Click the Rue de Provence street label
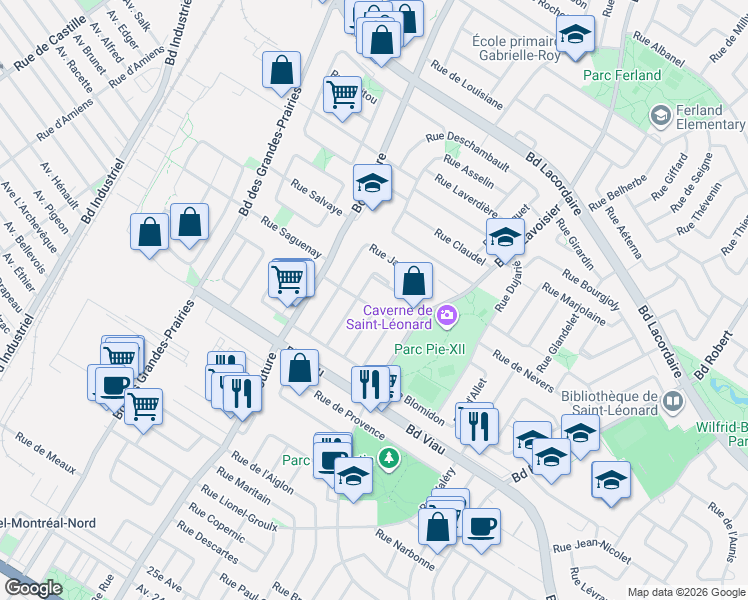 (350, 415)
